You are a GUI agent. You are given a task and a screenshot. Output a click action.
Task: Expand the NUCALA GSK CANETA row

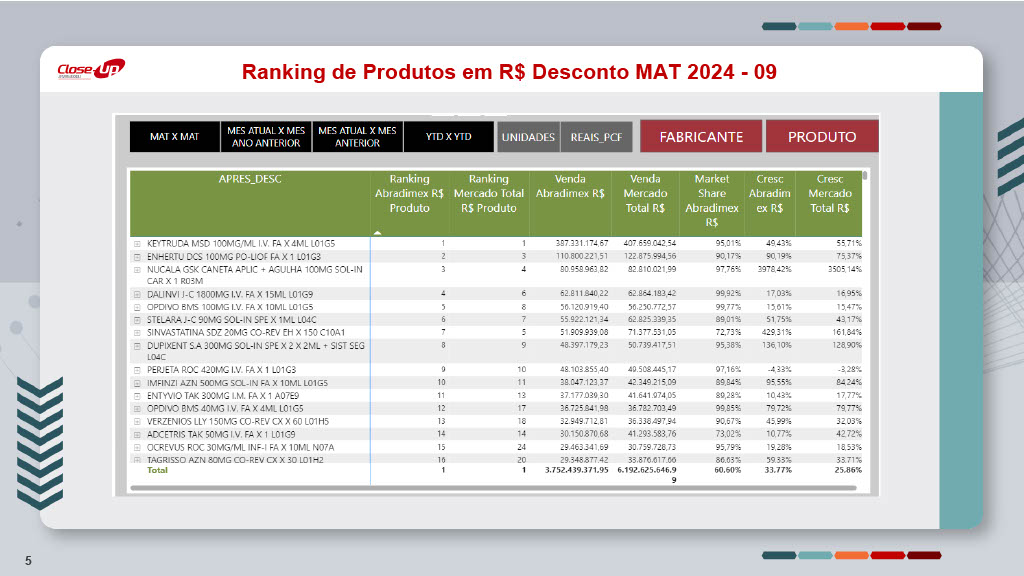point(137,269)
